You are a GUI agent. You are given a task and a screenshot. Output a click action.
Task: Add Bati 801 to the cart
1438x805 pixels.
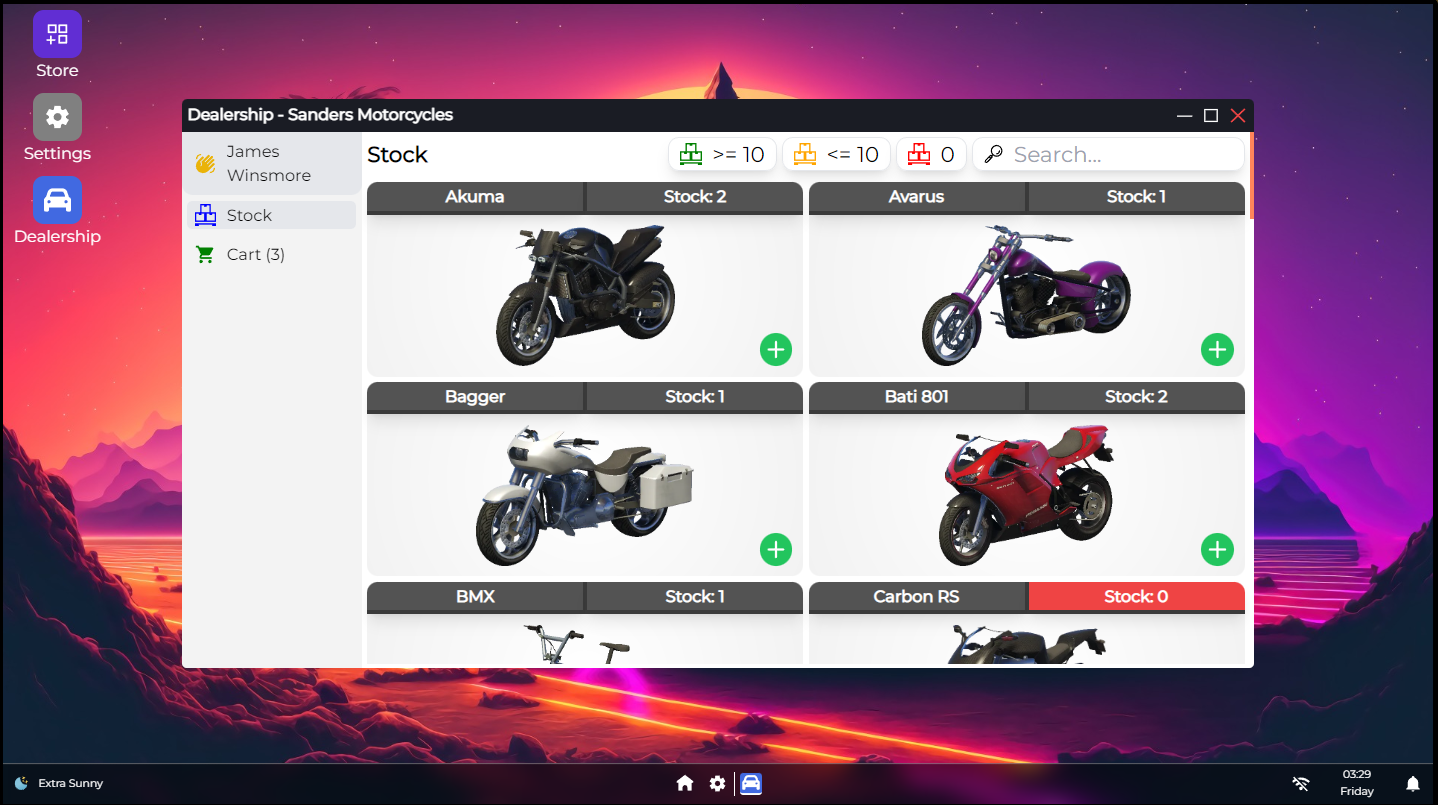1217,550
